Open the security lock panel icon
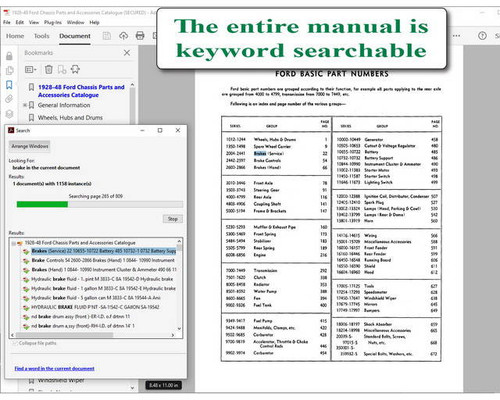 (9, 56)
